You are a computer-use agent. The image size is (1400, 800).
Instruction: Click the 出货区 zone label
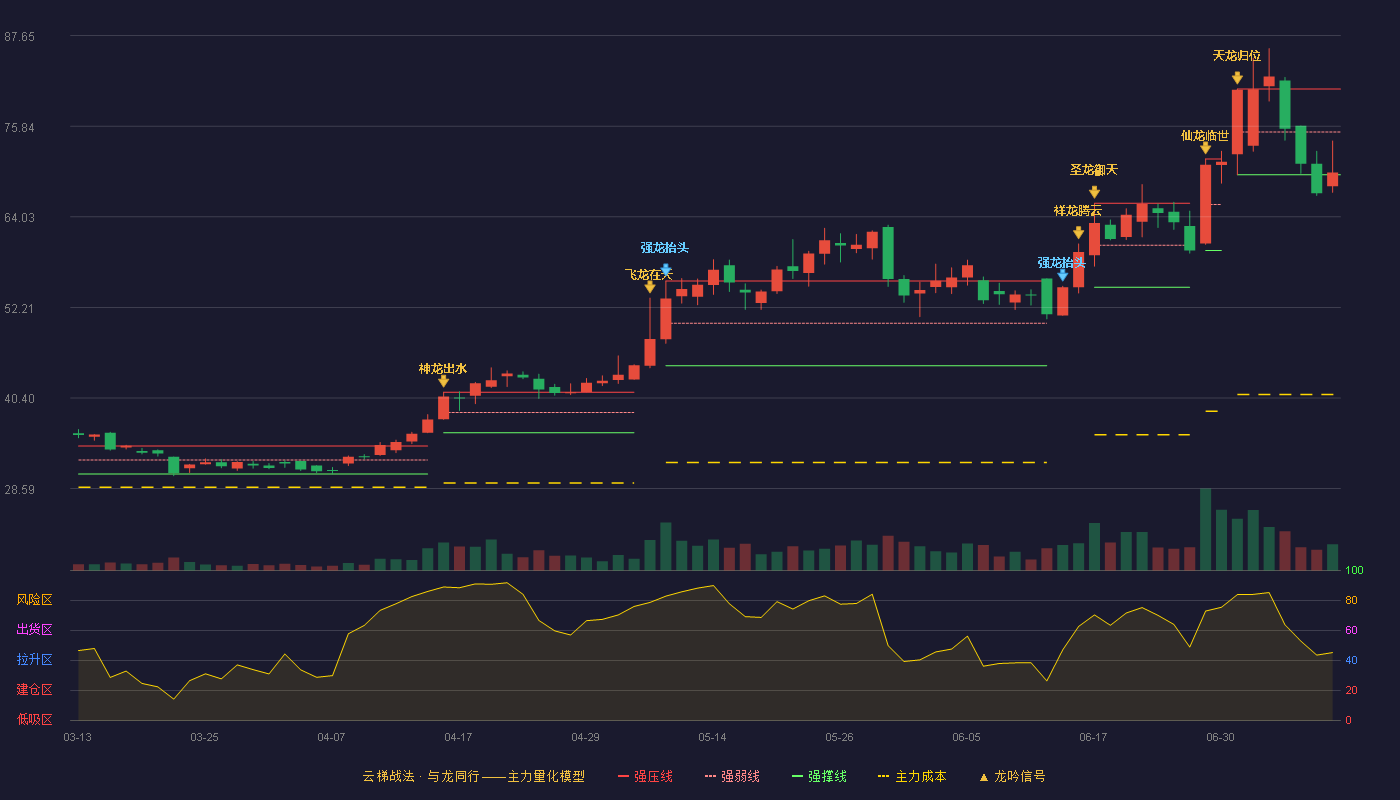[x=35, y=630]
